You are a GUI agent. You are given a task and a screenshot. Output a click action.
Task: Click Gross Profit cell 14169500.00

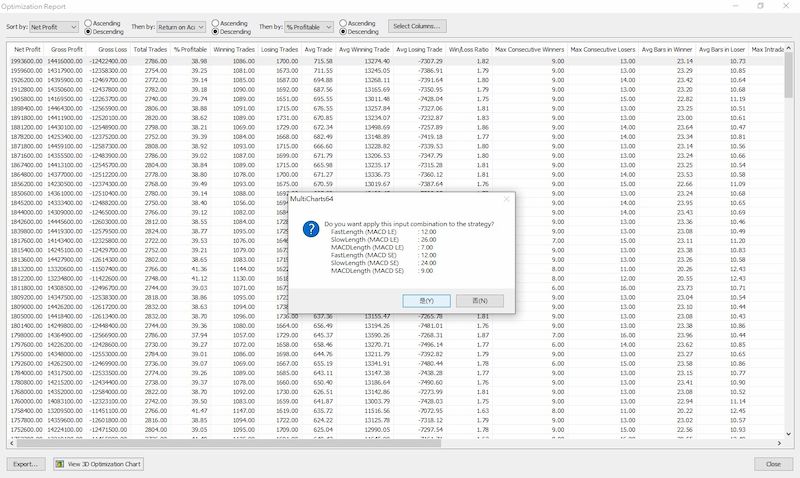click(65, 99)
